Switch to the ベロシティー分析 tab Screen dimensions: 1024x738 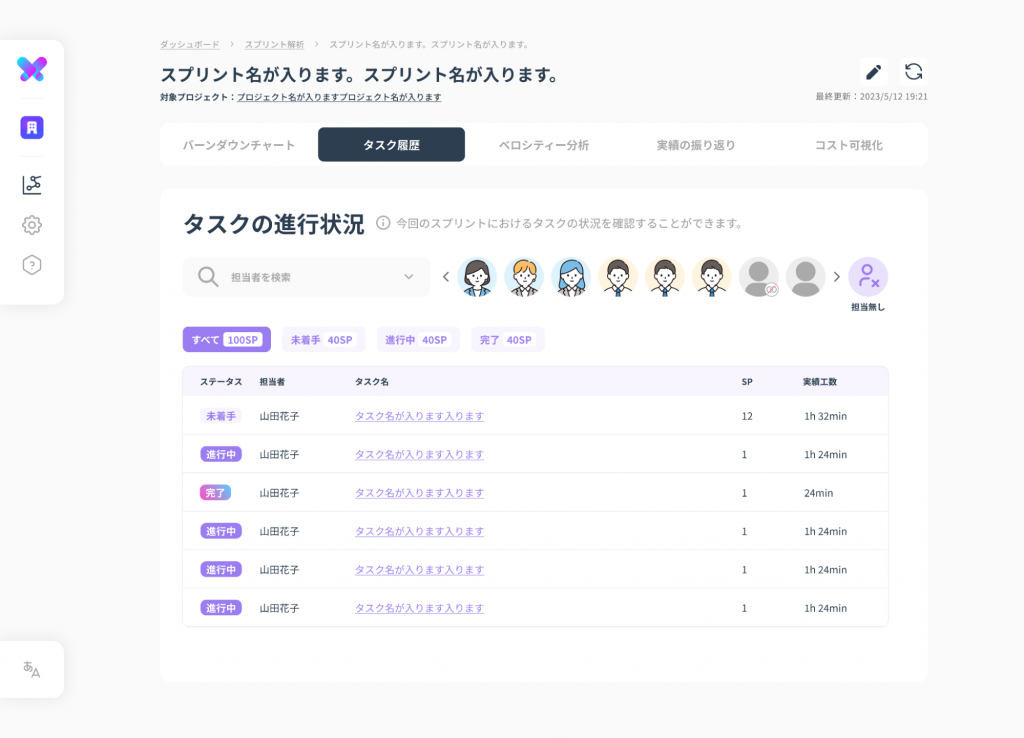[544, 145]
